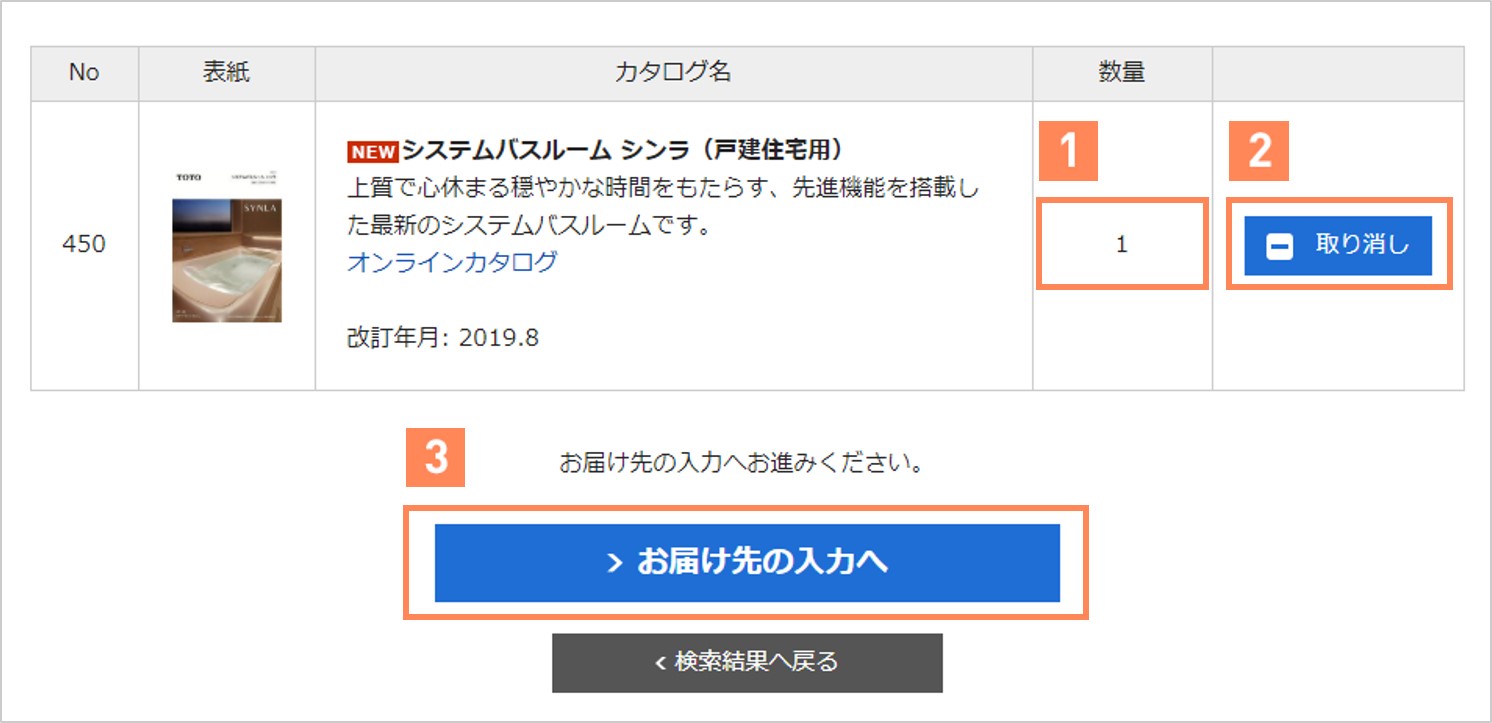Click the right chevron on お届け先の入力へ

coord(615,563)
